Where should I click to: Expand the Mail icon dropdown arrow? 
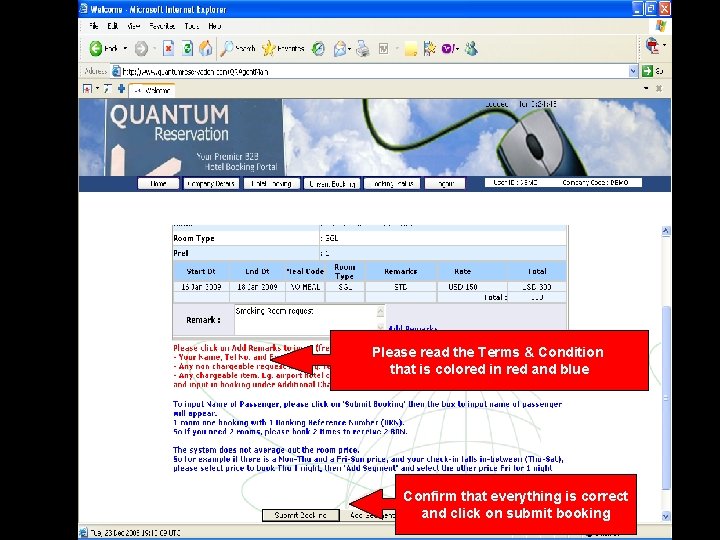[350, 48]
